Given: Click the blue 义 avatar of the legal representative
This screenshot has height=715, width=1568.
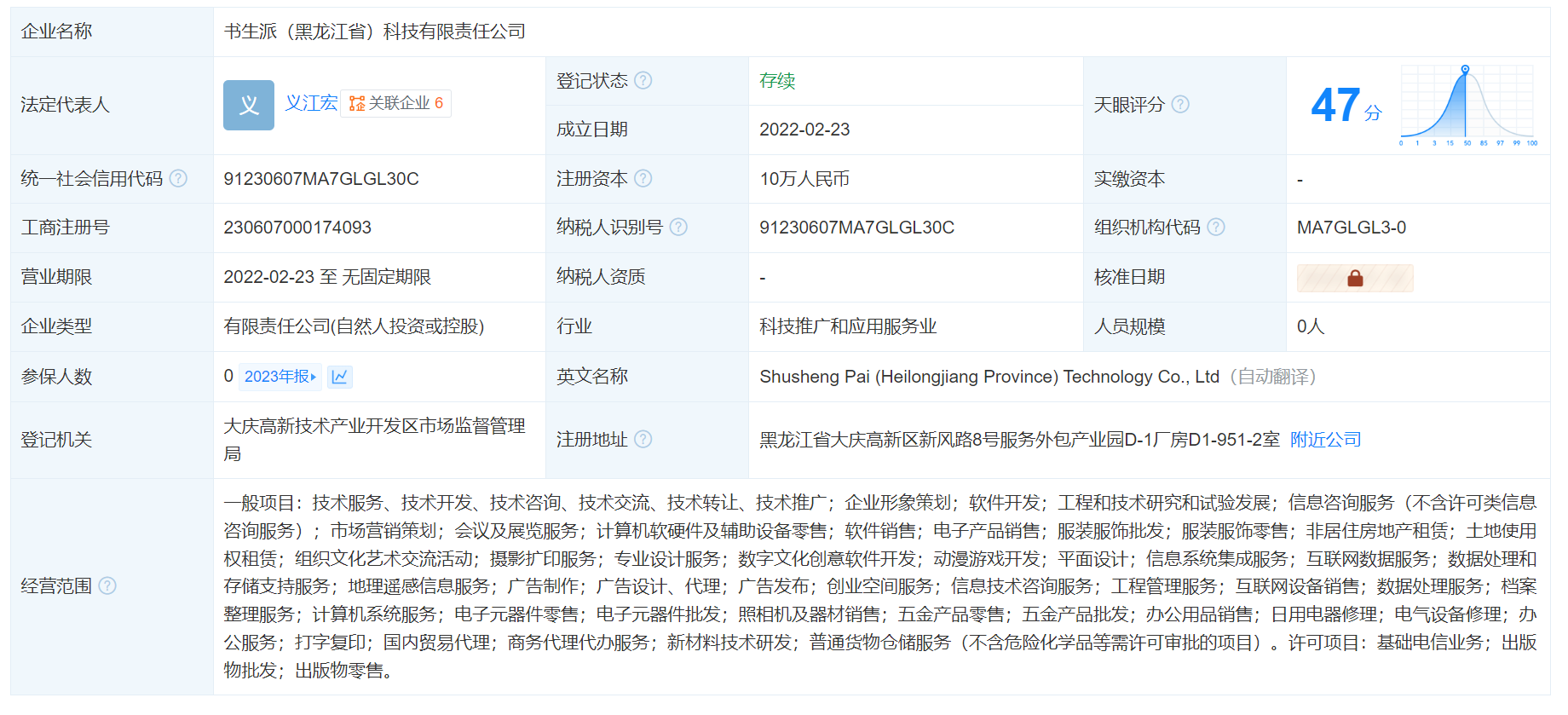Looking at the screenshot, I should pos(248,105).
